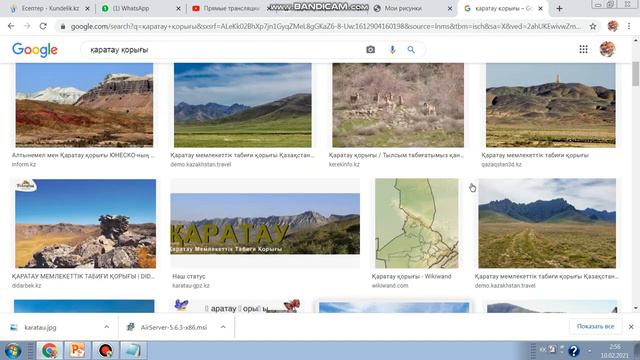This screenshot has height=360, width=640.
Task: Open a new browser tab
Action: point(559,8)
